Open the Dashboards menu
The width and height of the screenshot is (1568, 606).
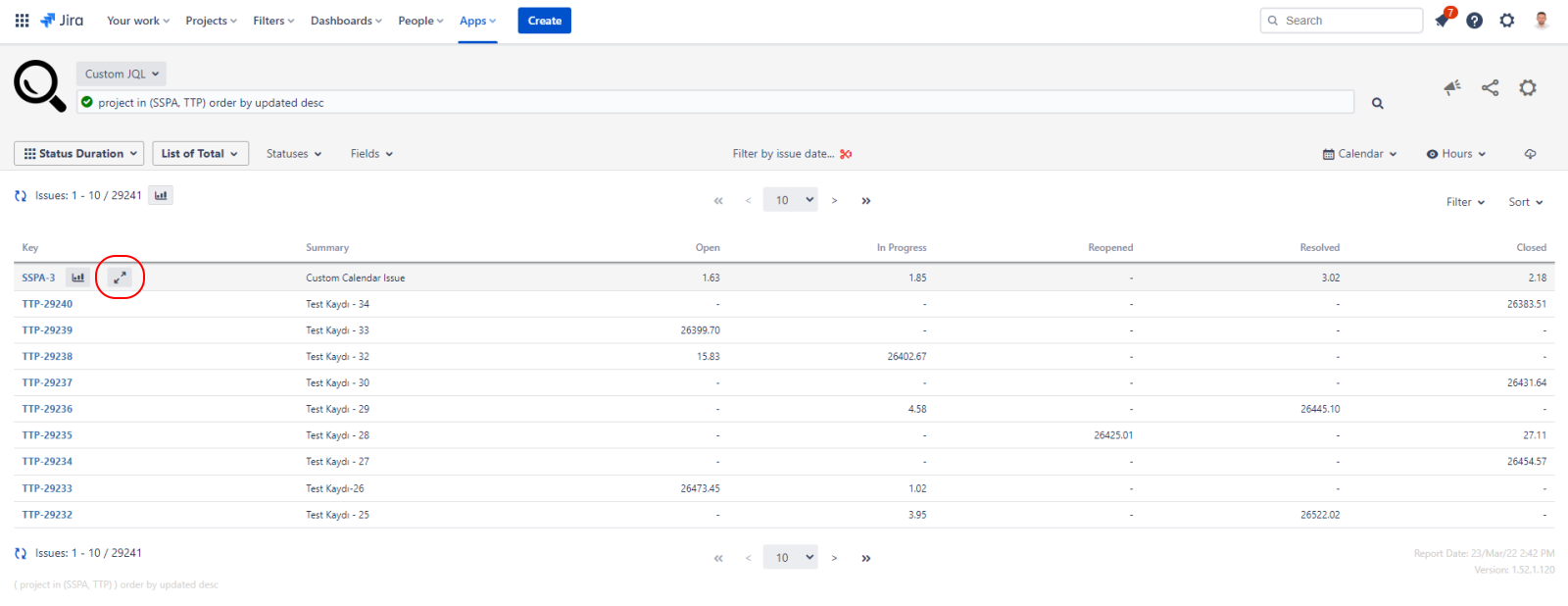pyautogui.click(x=346, y=21)
